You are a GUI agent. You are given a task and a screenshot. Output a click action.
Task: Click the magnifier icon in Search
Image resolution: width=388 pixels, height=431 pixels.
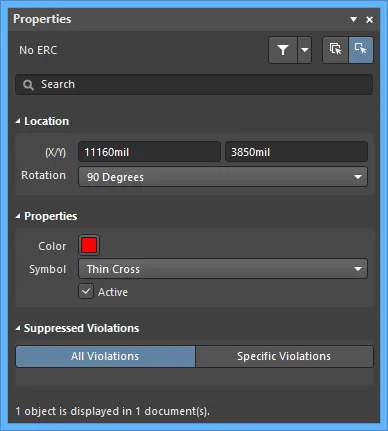[x=28, y=85]
